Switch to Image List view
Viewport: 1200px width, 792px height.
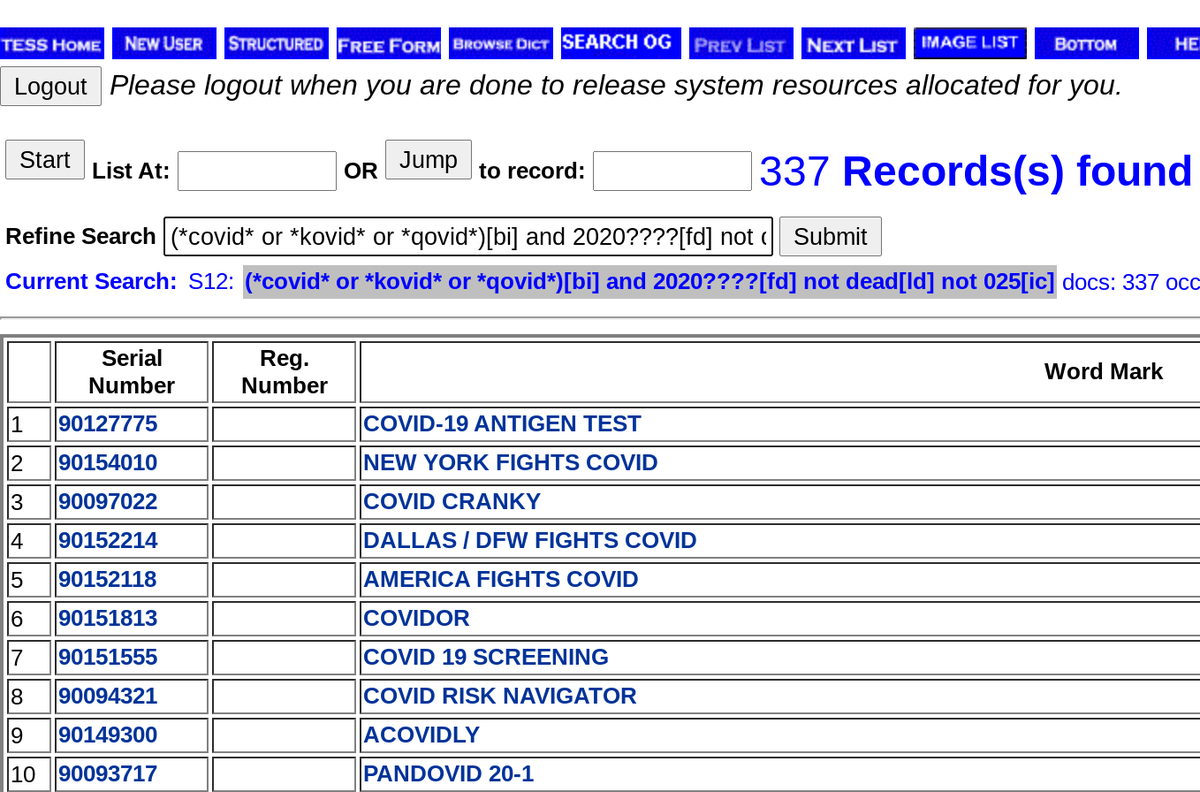[x=969, y=42]
